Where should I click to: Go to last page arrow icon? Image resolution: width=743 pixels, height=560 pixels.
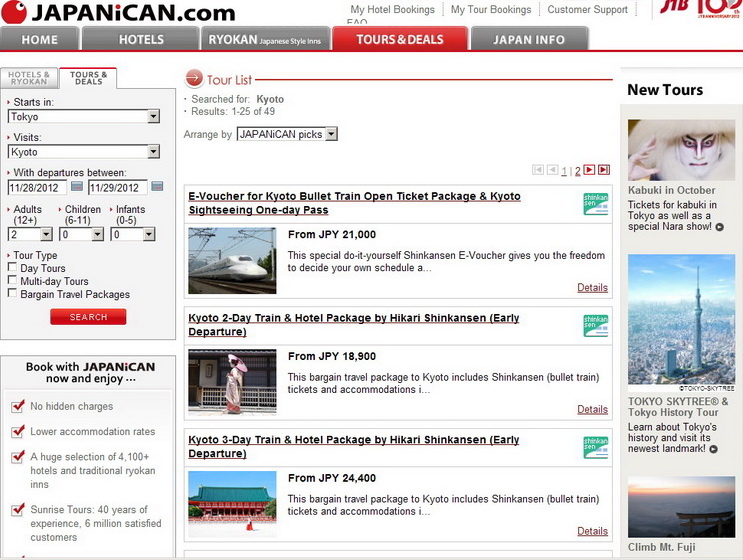pyautogui.click(x=604, y=170)
